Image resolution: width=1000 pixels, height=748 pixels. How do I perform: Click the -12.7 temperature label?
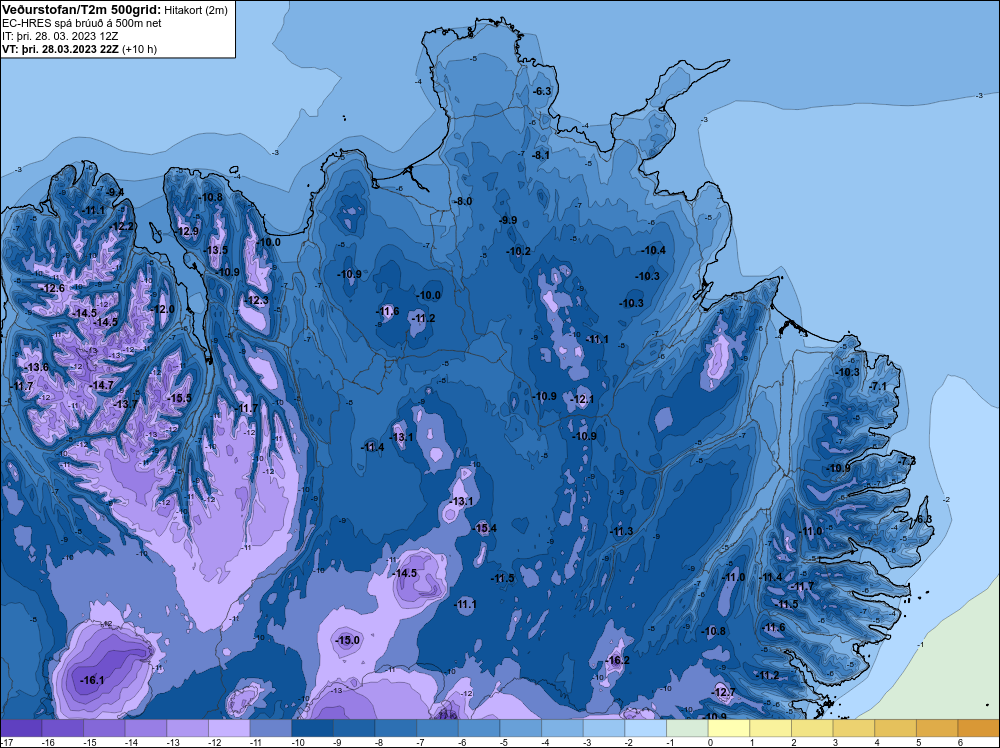[x=723, y=692]
